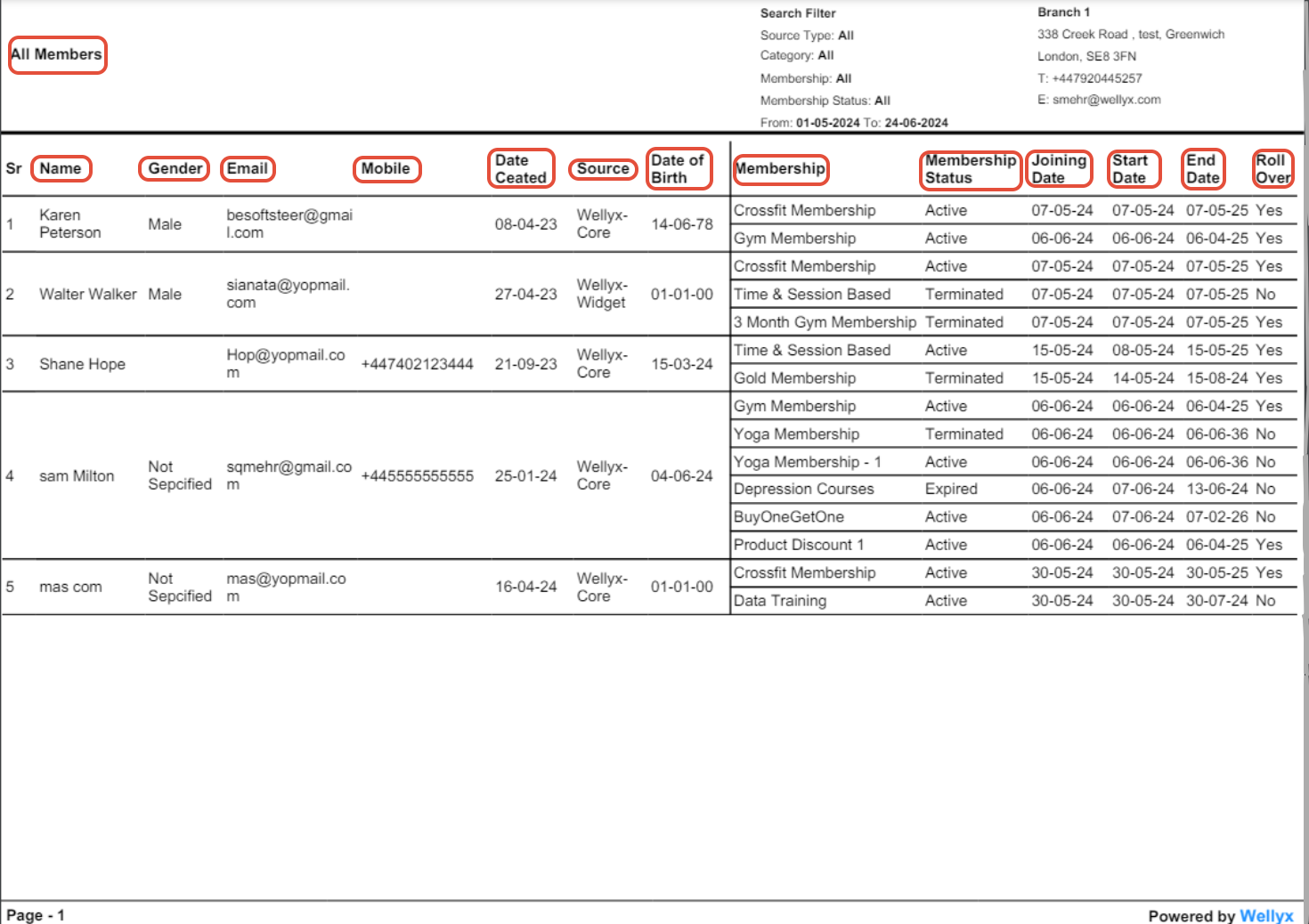Select member name Walter Walker
1309x924 pixels.
tap(88, 294)
